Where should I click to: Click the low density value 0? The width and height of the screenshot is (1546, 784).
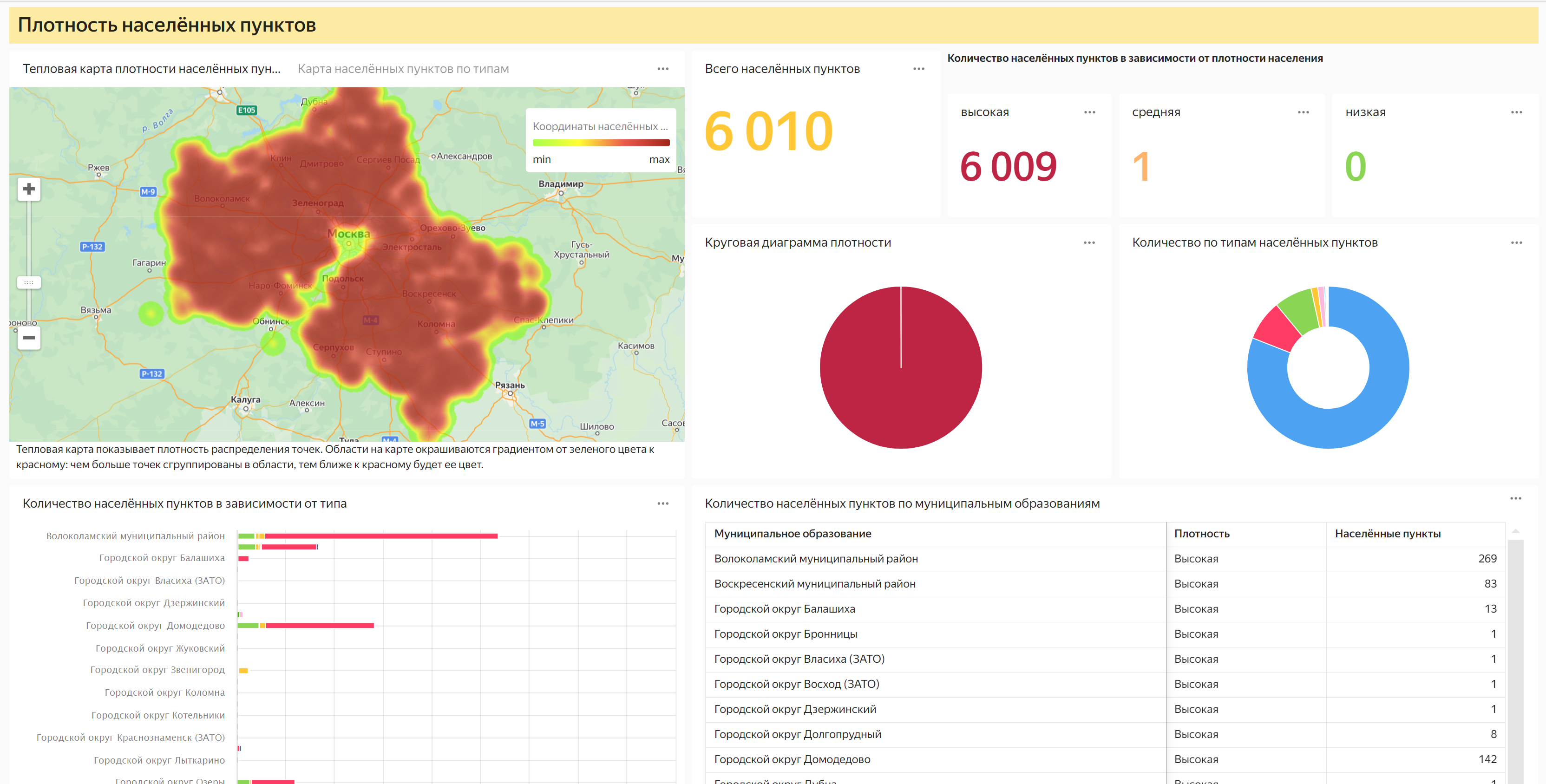[x=1355, y=167]
